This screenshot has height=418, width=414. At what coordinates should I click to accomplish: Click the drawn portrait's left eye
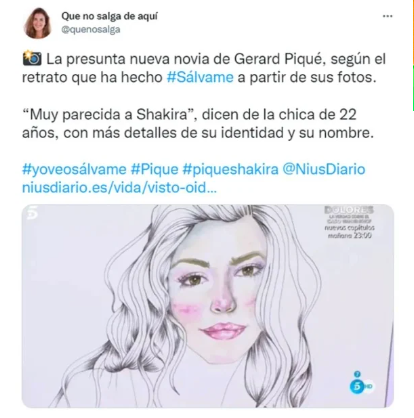[x=192, y=280]
